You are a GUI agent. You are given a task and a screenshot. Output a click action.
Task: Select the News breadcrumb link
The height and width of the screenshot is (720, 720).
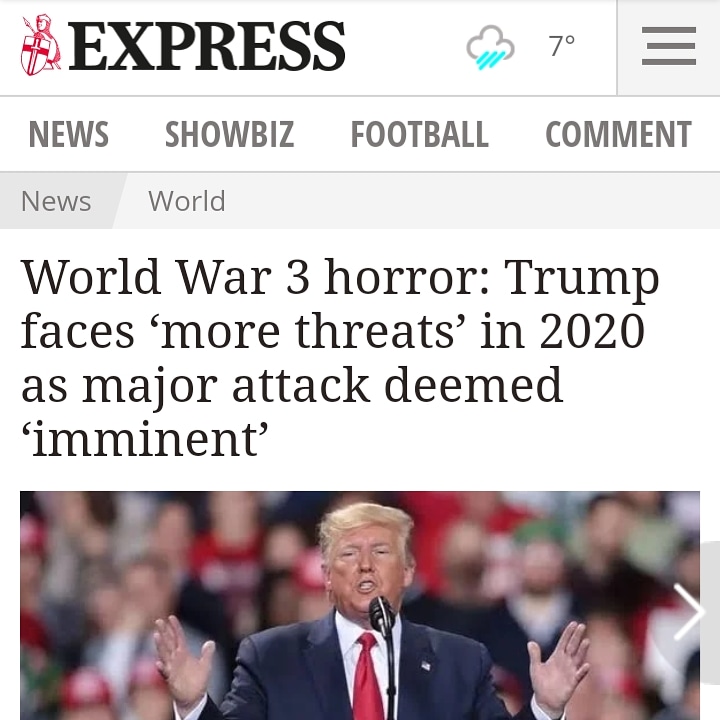pos(56,201)
